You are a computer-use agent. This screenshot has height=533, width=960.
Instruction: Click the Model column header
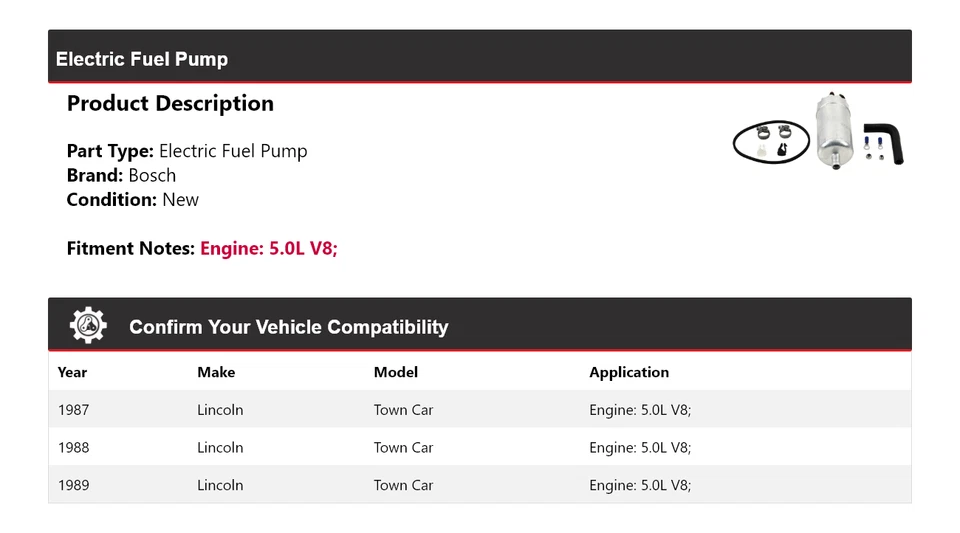tap(396, 372)
